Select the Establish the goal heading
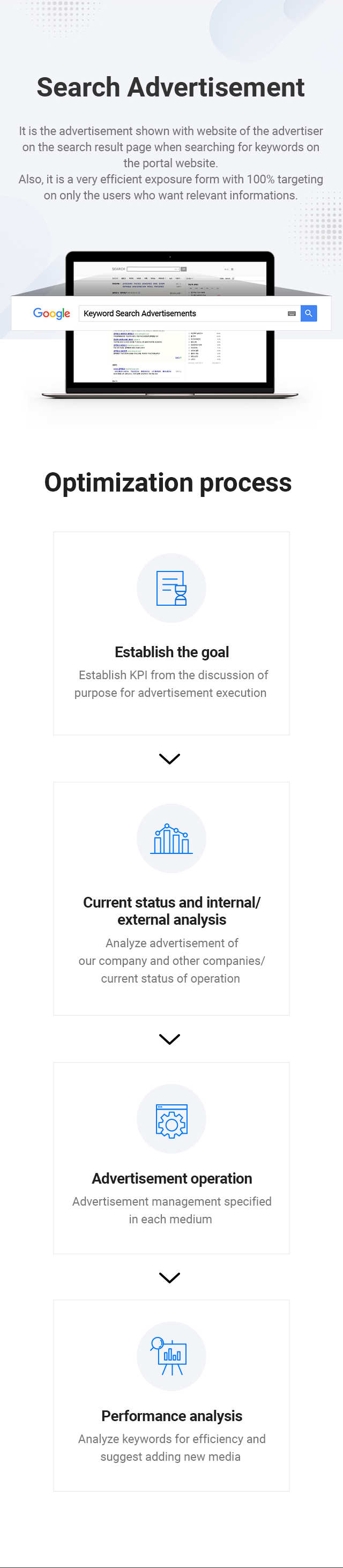Screen dimensions: 343x1568 171,652
